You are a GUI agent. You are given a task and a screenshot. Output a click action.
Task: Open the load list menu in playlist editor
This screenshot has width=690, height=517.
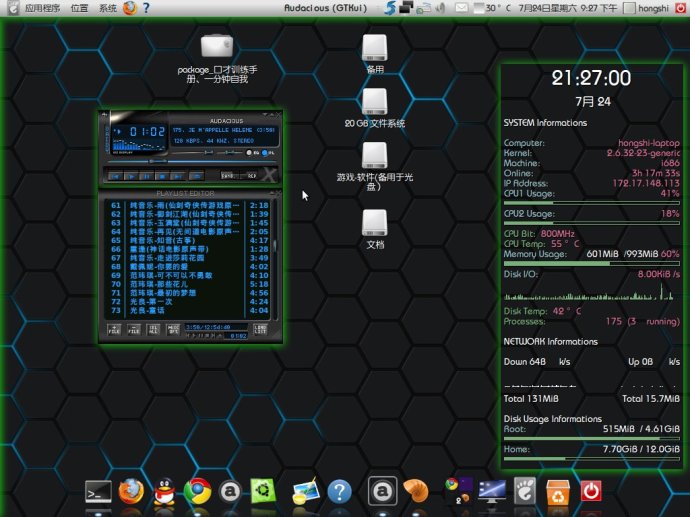pyautogui.click(x=260, y=329)
